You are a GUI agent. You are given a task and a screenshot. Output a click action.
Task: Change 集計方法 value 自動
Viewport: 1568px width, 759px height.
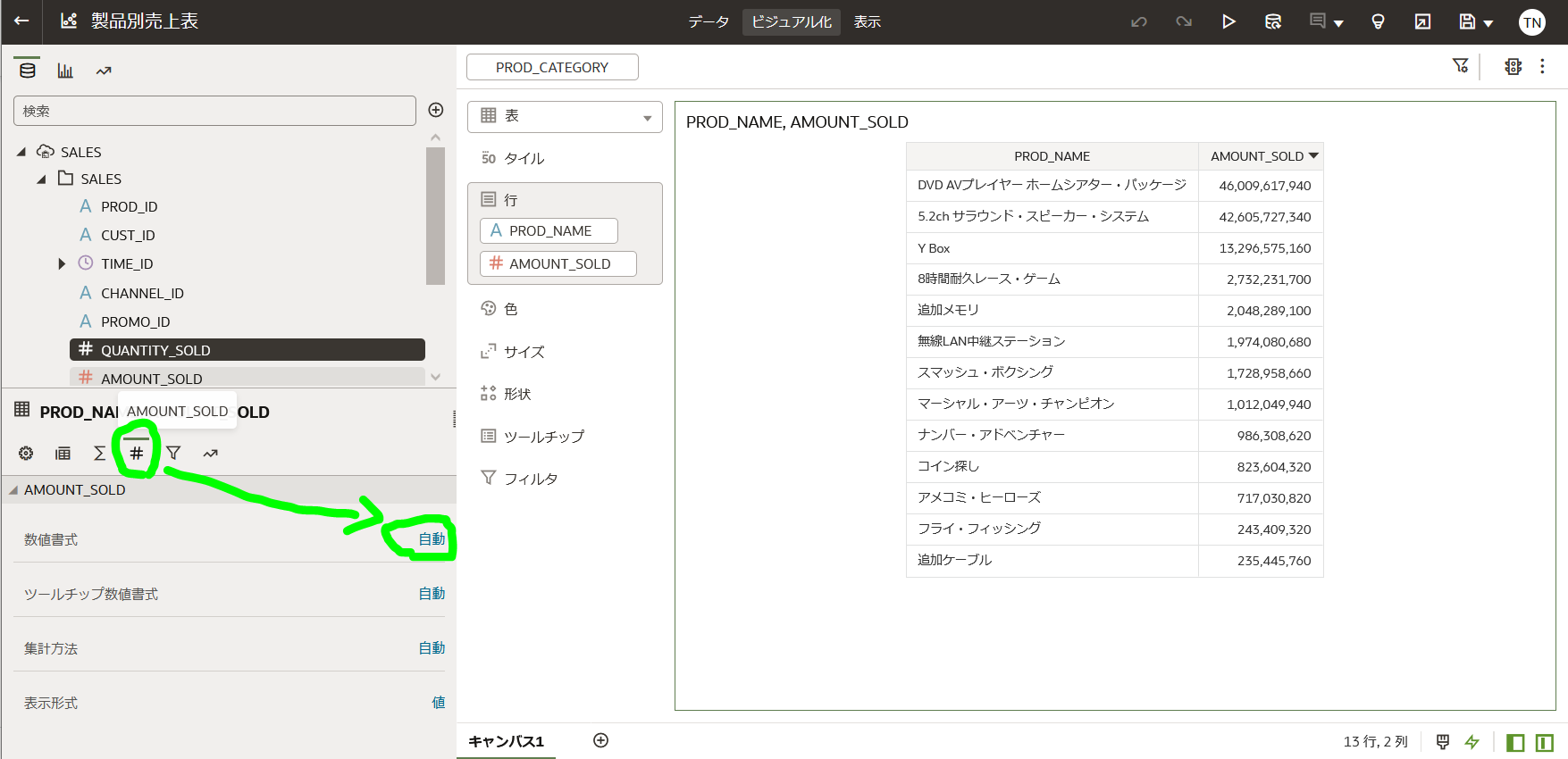[432, 648]
